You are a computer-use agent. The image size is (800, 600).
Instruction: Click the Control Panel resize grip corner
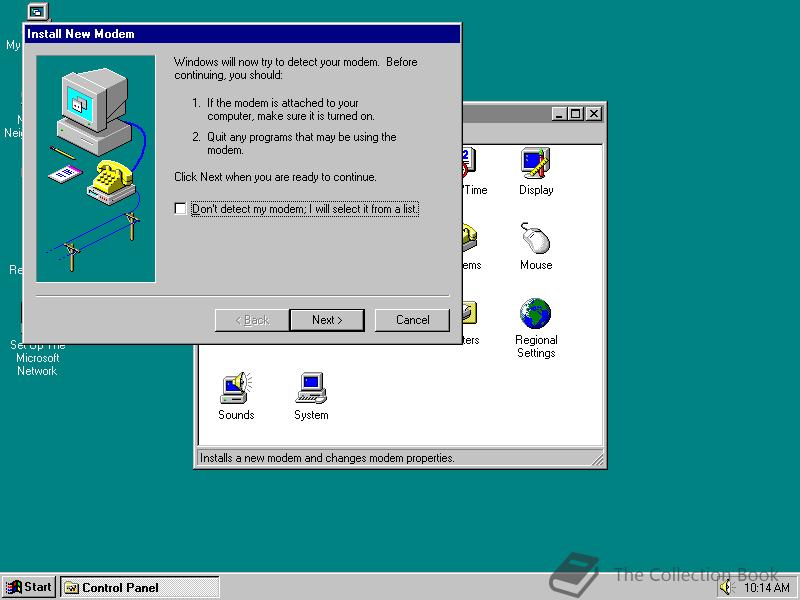pyautogui.click(x=597, y=459)
